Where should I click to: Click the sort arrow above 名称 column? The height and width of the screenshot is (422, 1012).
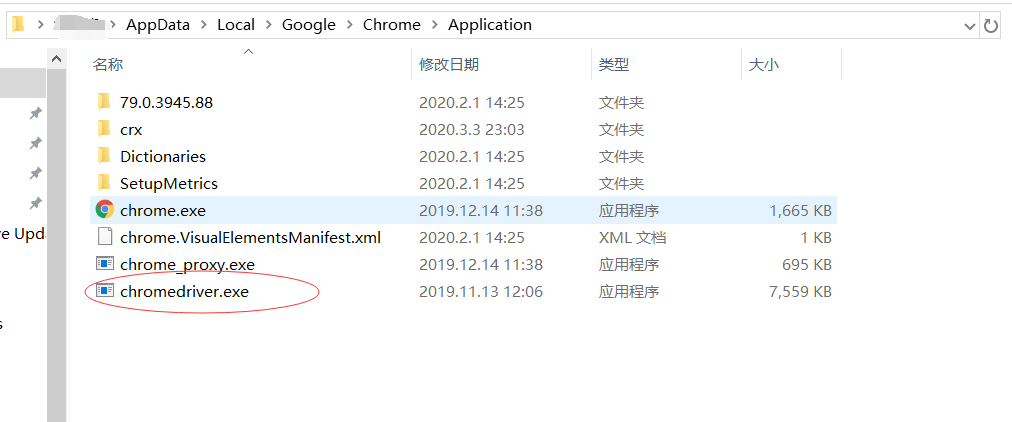248,50
